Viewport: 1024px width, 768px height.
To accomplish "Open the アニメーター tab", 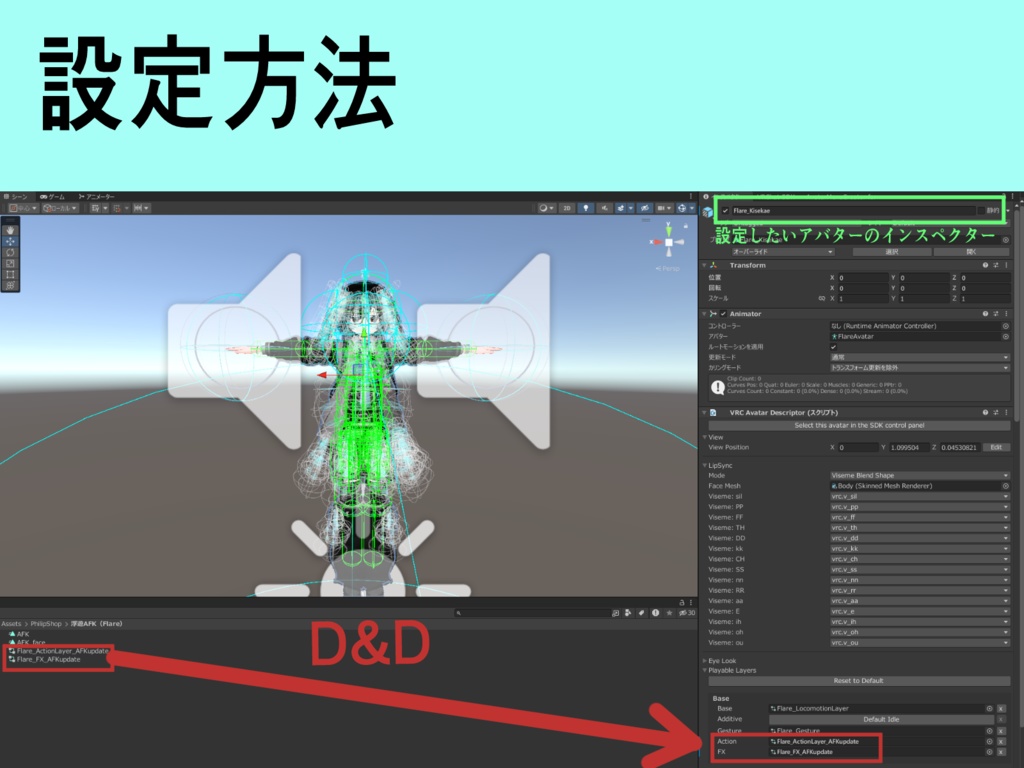I will [x=100, y=198].
